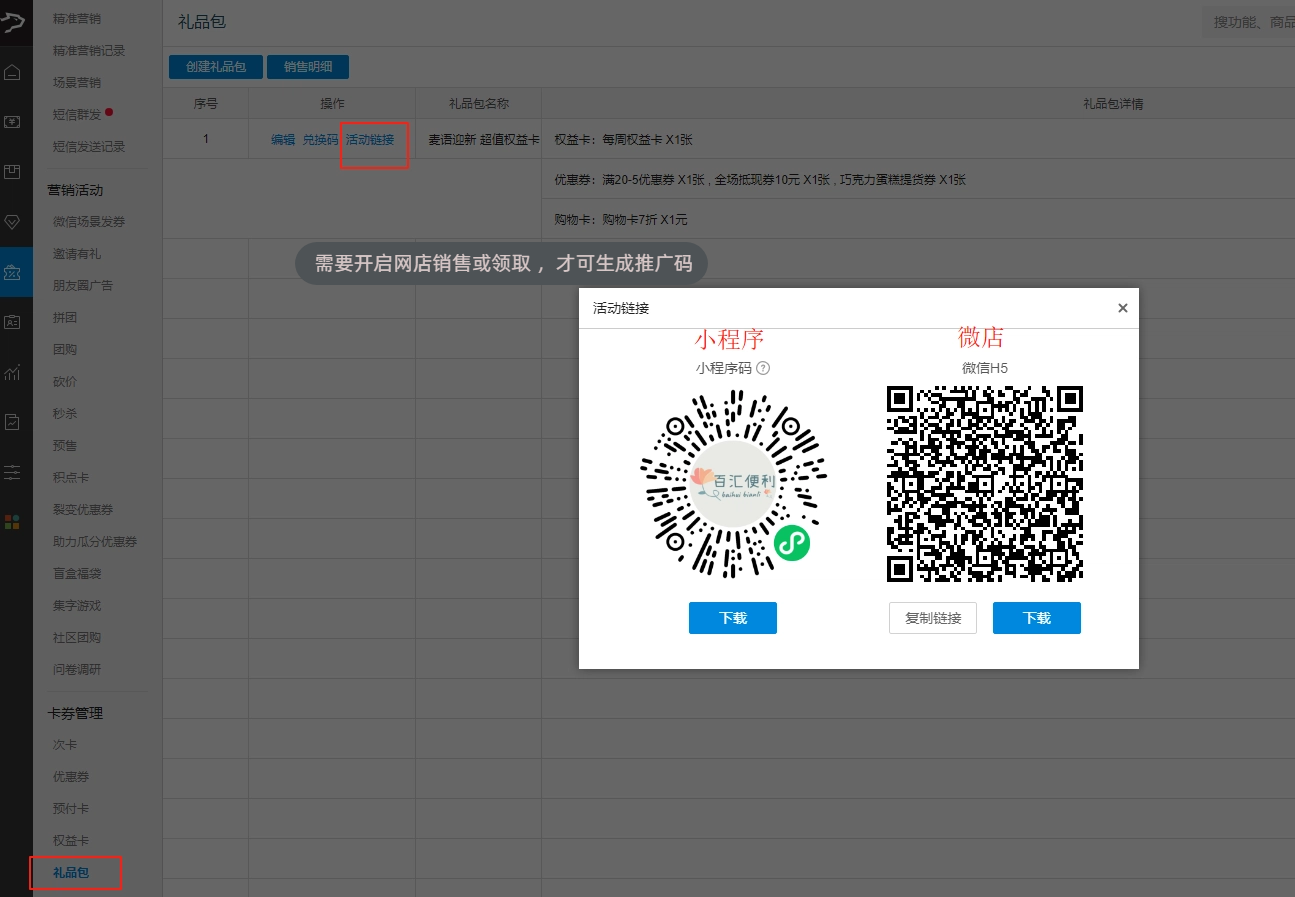The width and height of the screenshot is (1295, 897).
Task: Open 积点卡 in the sidebar
Action: [71, 477]
